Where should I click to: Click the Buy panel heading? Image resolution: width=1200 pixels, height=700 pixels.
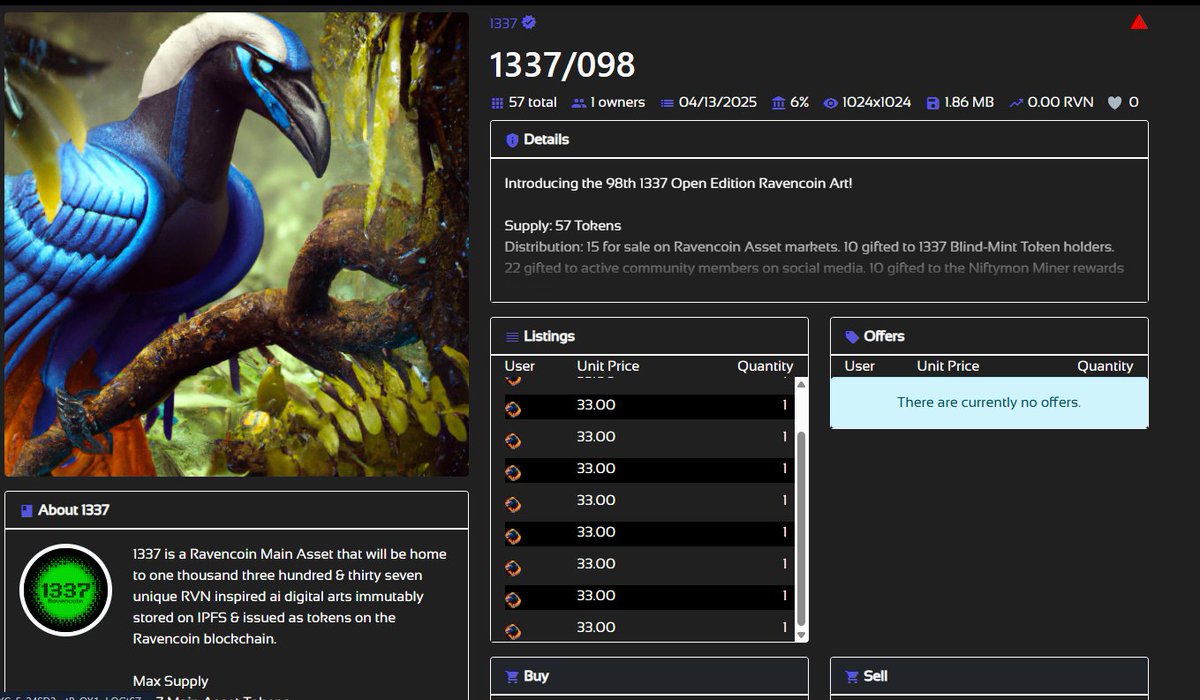[536, 676]
